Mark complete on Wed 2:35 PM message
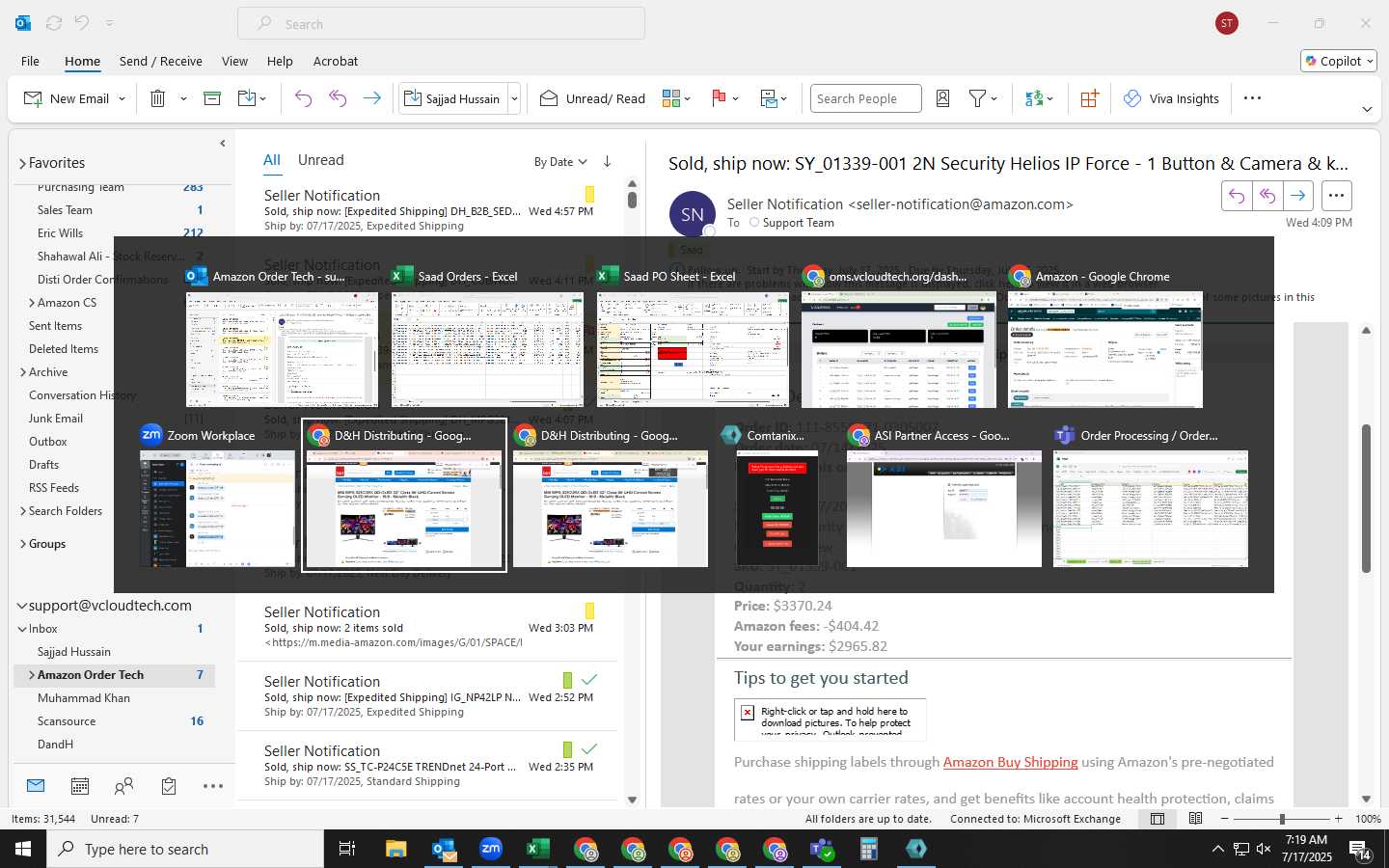 (589, 749)
